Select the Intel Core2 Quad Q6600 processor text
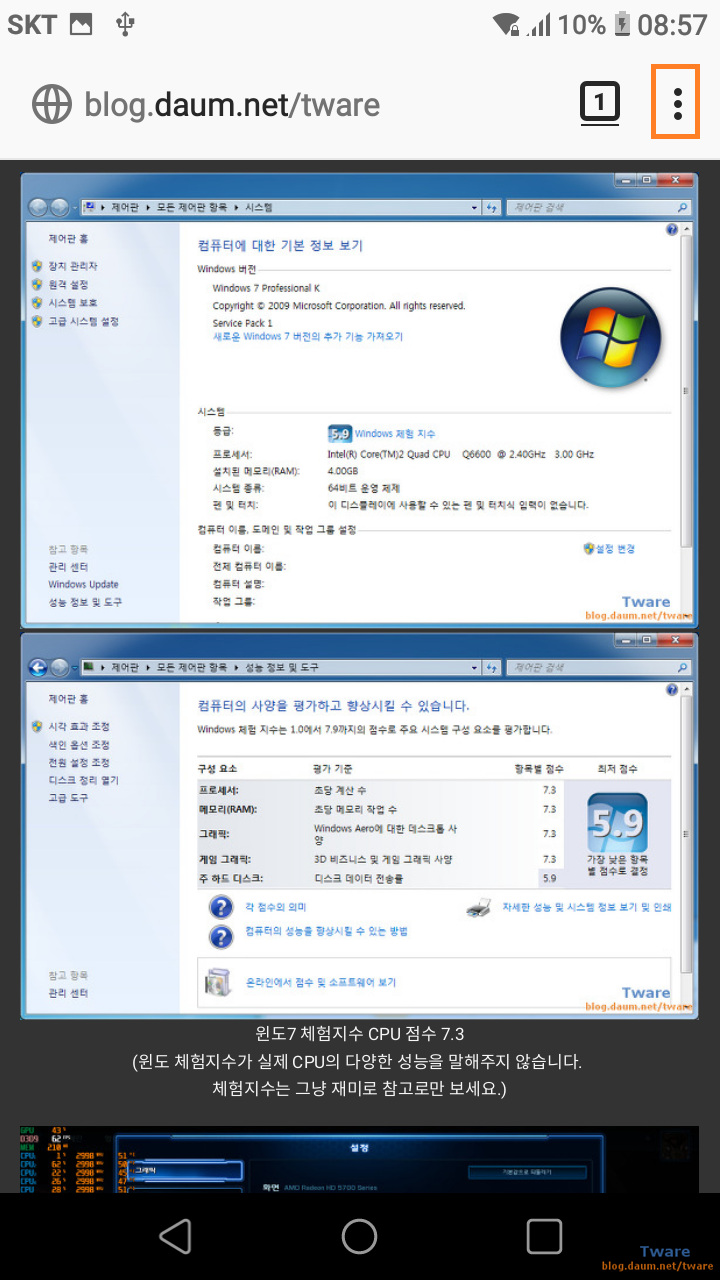Screen dimensions: 720x1280 (461, 454)
